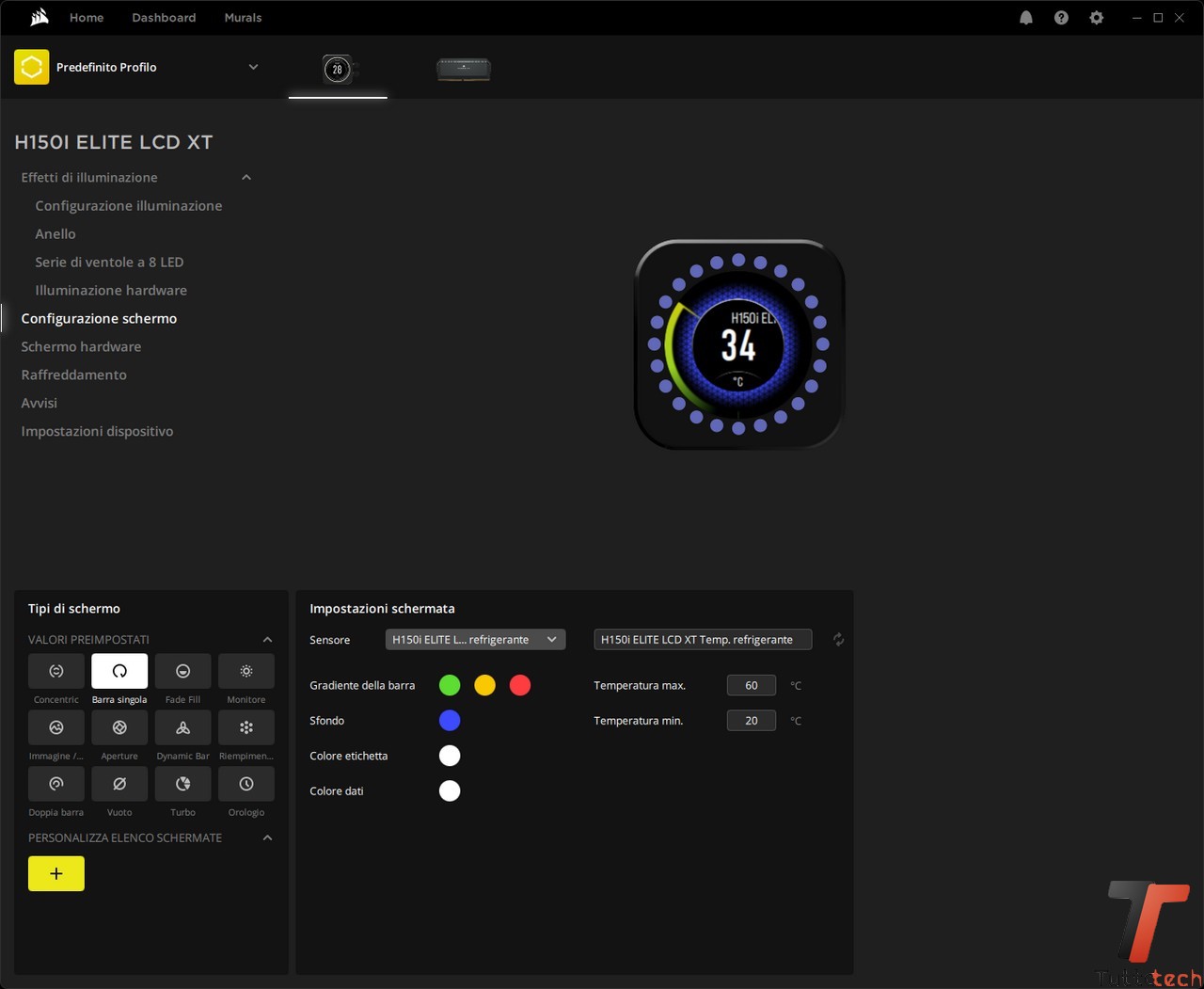The width and height of the screenshot is (1204, 989).
Task: Select the Dynamic Bar preset icon
Action: coord(182,727)
